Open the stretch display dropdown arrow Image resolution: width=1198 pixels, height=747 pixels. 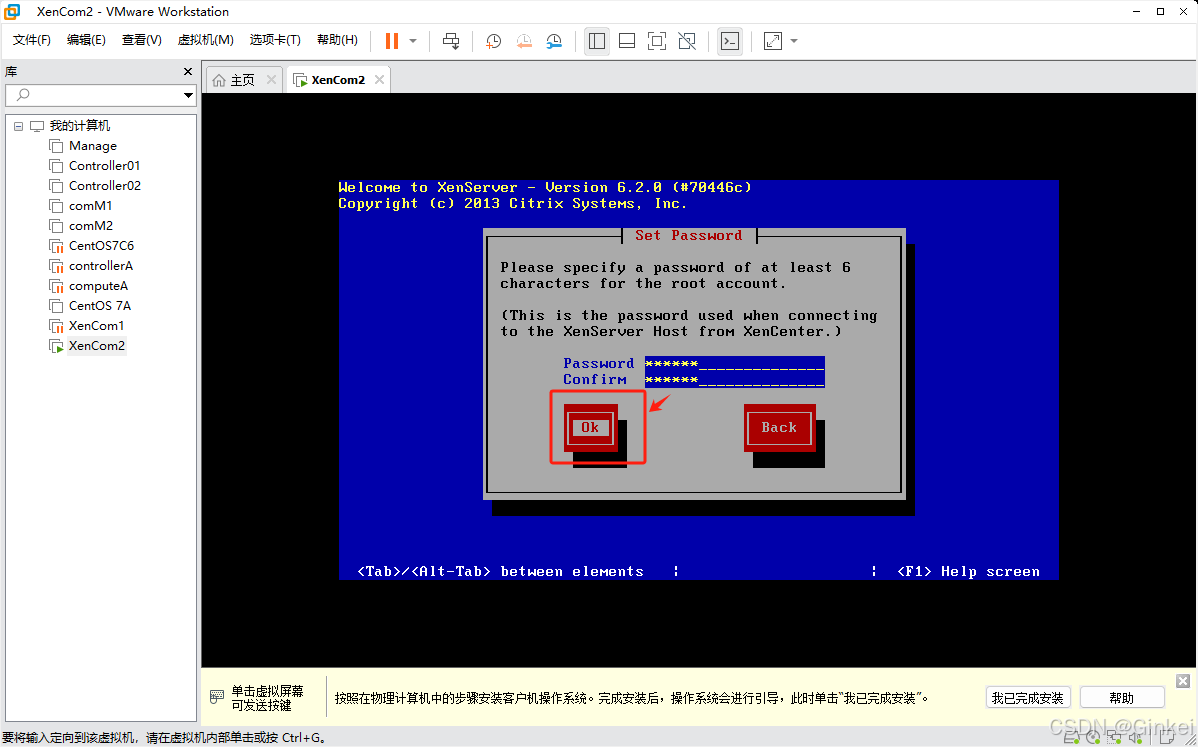[x=794, y=40]
